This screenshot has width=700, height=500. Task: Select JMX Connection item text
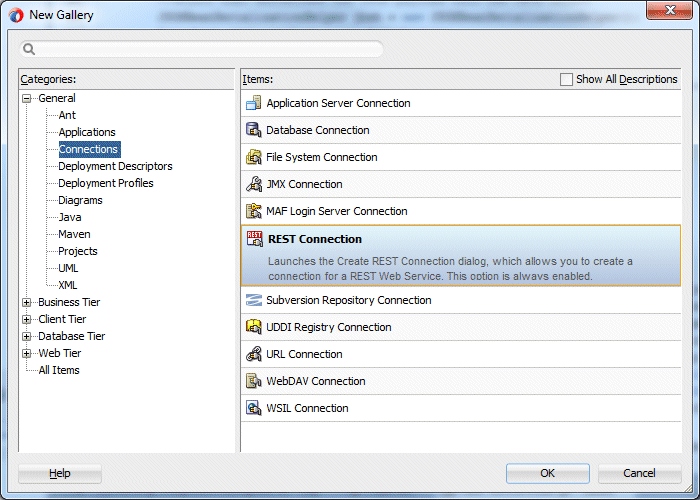coord(304,184)
